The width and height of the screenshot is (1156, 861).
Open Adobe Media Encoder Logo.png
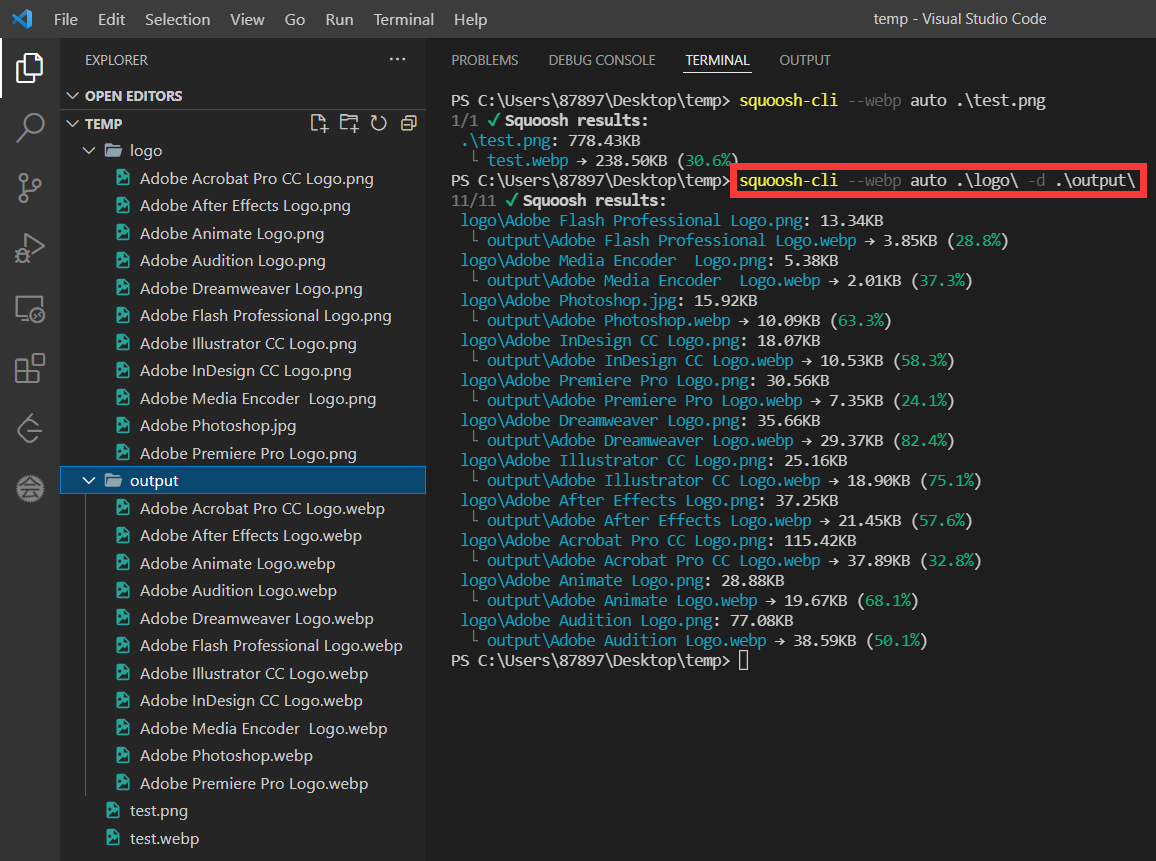(258, 399)
